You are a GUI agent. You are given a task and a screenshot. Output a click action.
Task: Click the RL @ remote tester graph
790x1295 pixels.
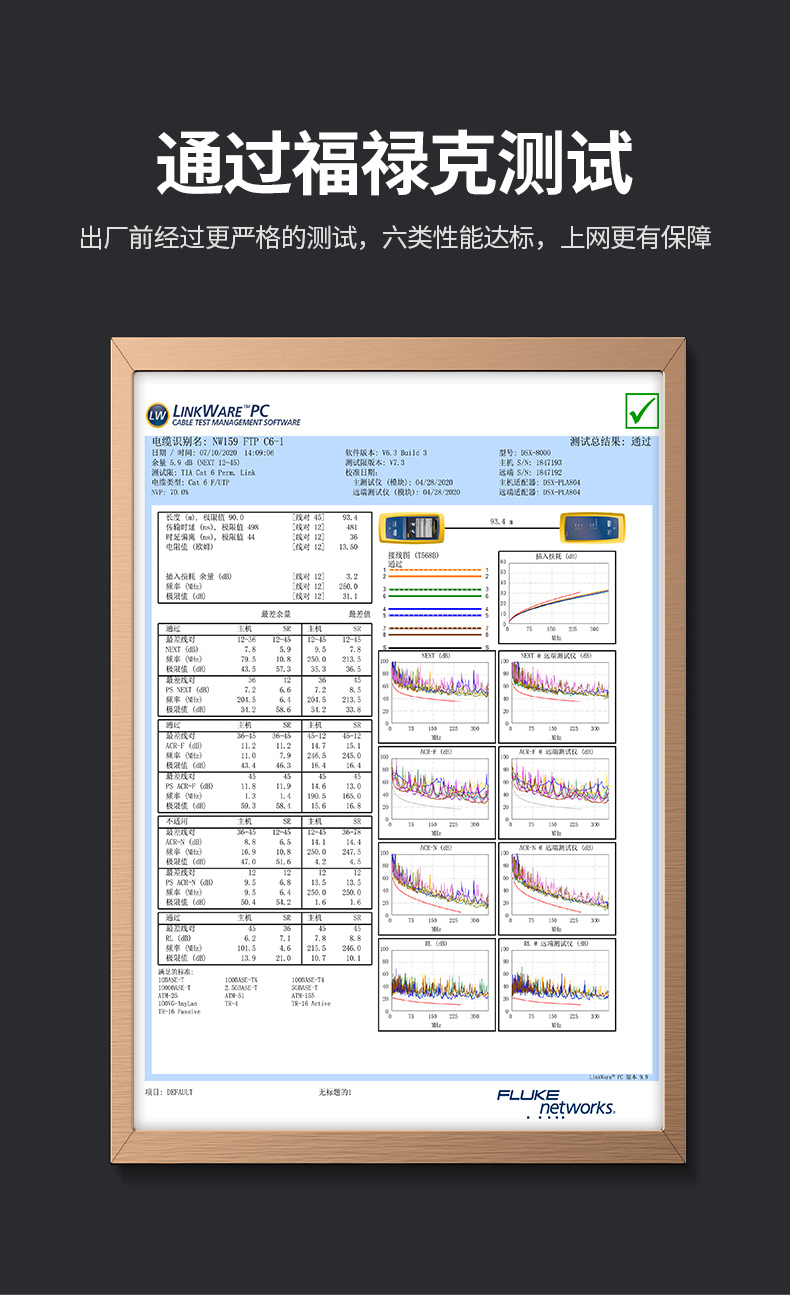(556, 983)
